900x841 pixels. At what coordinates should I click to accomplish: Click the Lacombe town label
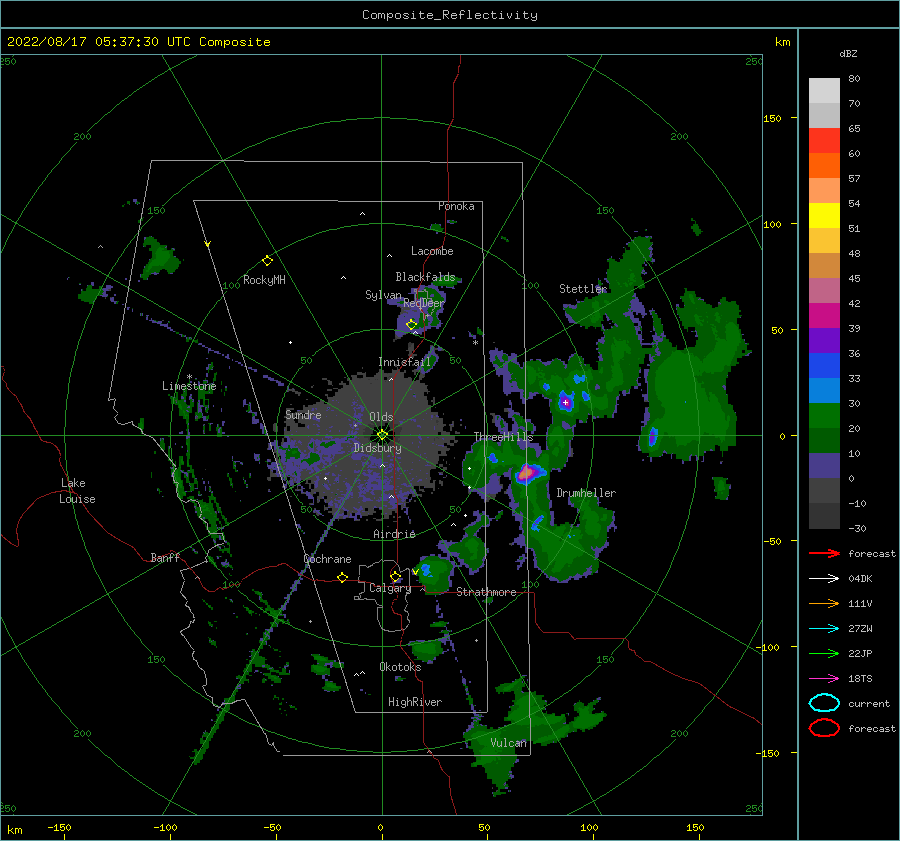[x=432, y=251]
